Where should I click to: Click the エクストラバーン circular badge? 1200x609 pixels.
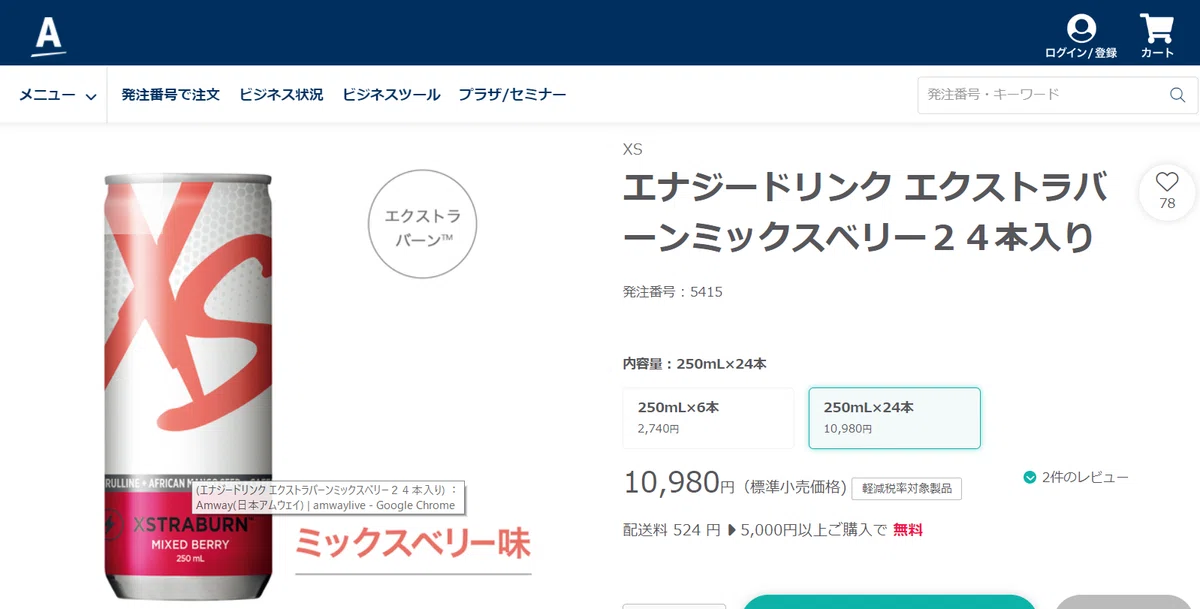(423, 224)
